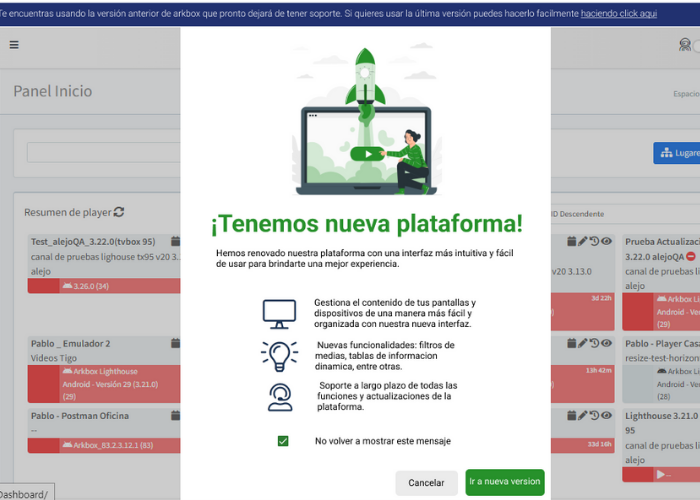Click the play icon on Lighthouse 3.21.0 card
Viewport: 700px width, 500px height.
[x=661, y=475]
